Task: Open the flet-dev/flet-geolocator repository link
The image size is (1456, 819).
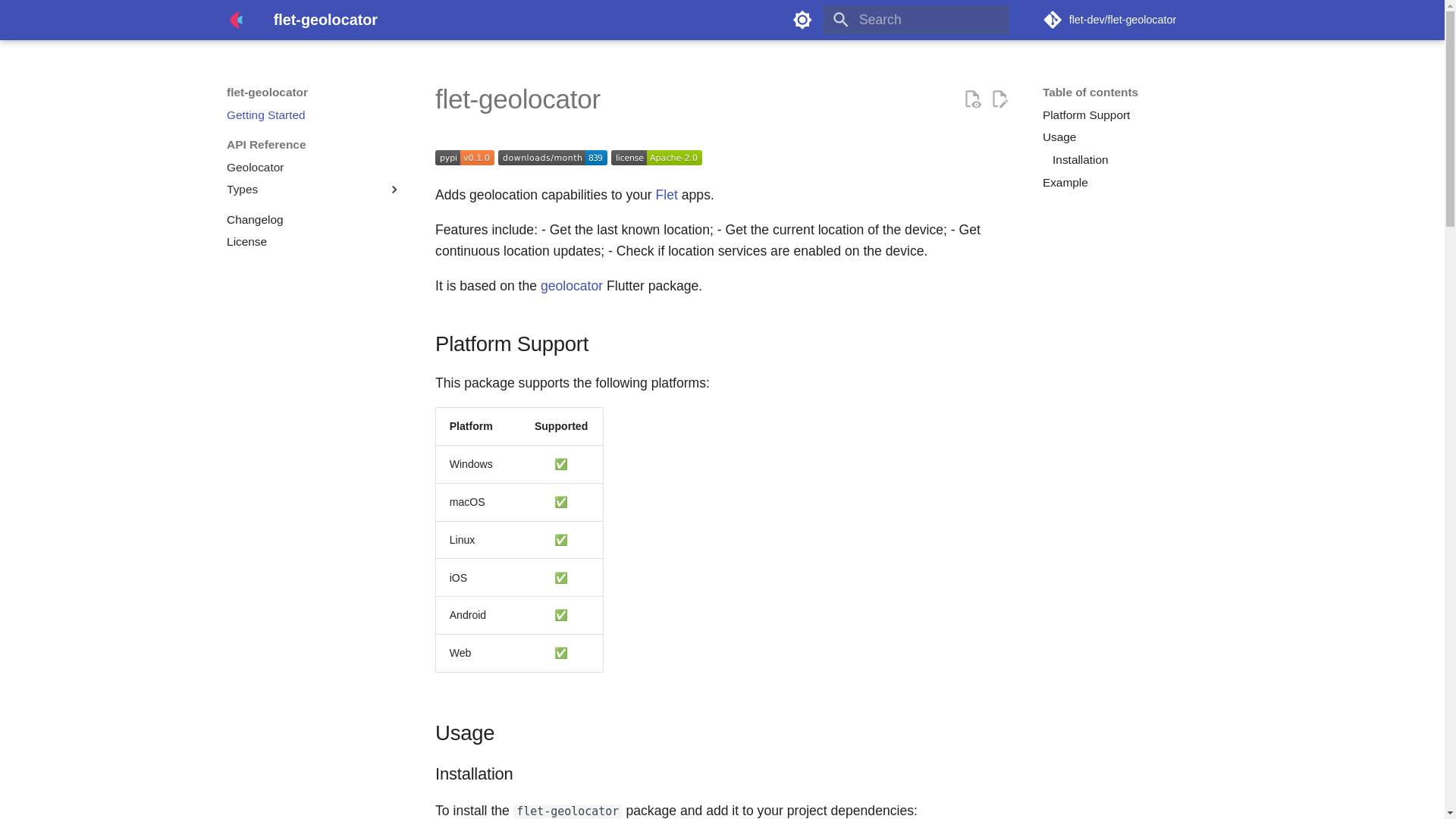Action: click(x=1110, y=20)
